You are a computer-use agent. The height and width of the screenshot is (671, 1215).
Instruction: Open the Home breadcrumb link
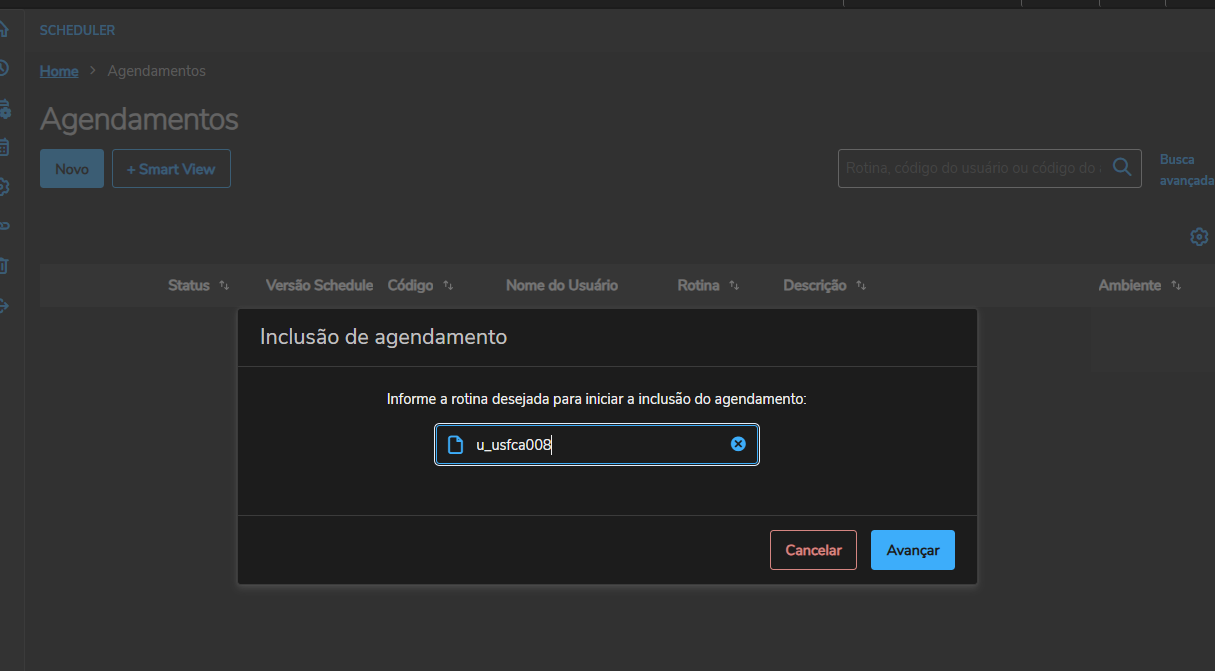point(59,71)
